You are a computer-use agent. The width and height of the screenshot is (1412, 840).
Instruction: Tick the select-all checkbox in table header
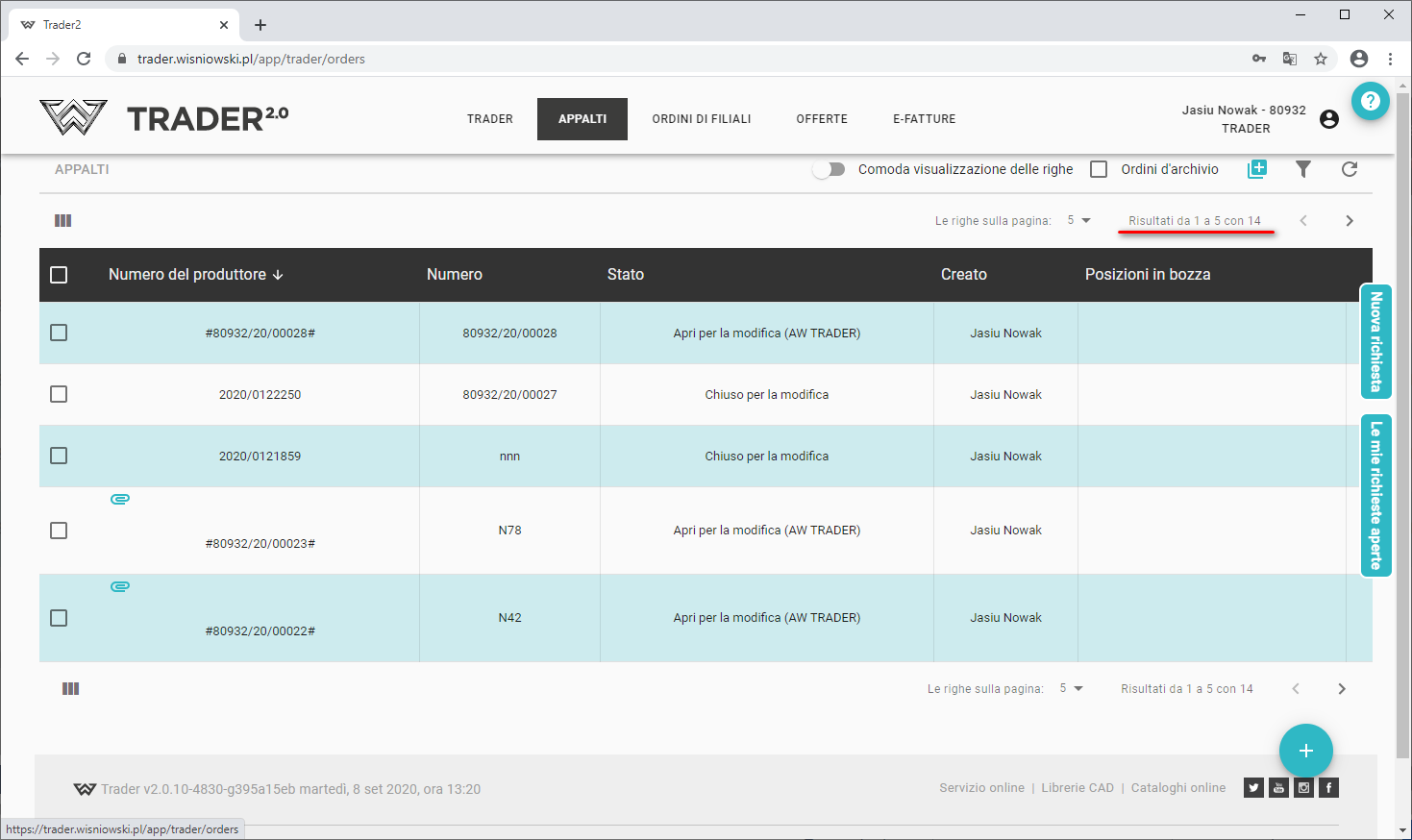(59, 275)
